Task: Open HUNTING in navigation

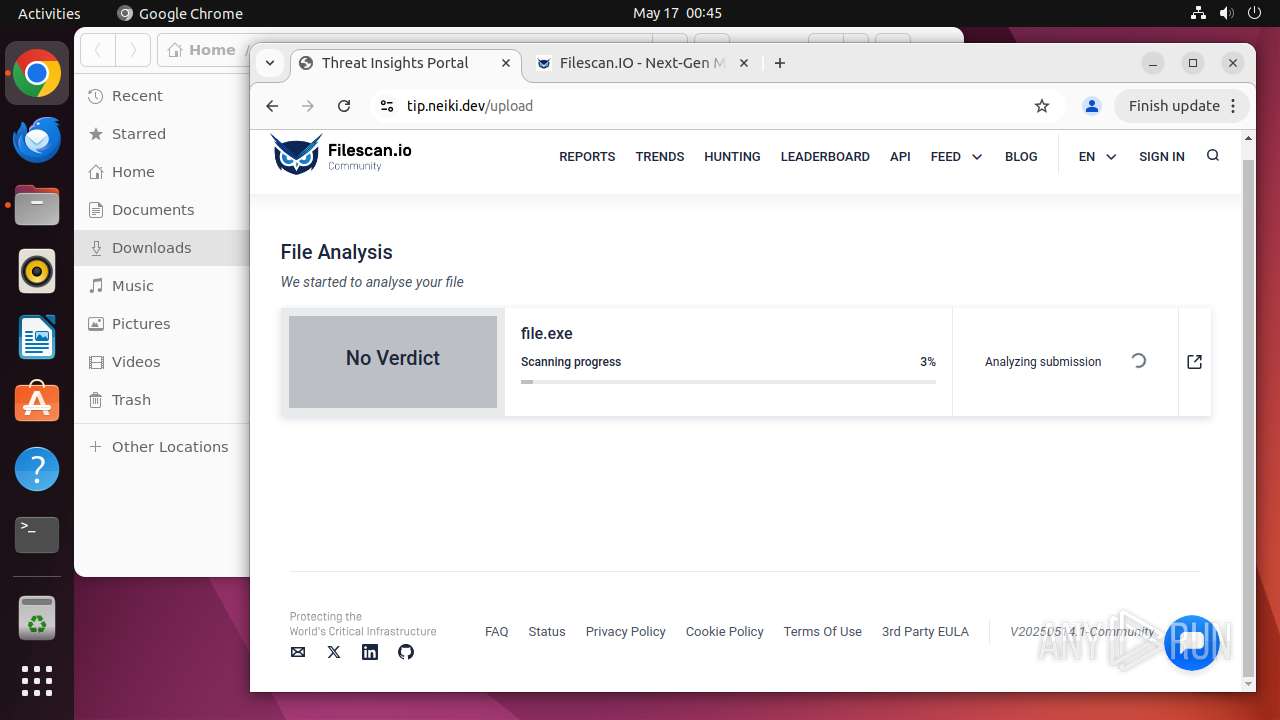Action: (x=732, y=157)
